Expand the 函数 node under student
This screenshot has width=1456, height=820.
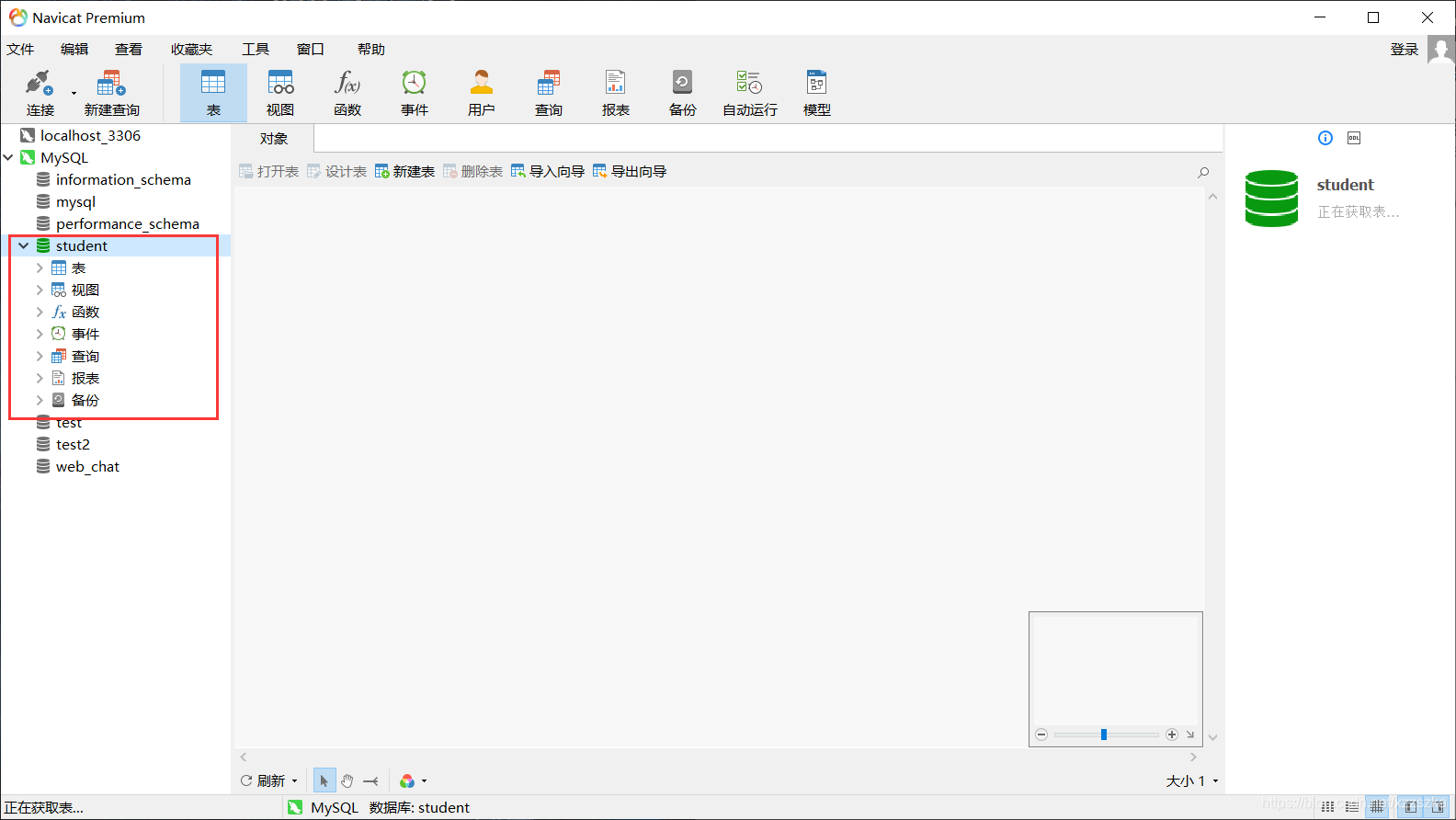pos(40,313)
